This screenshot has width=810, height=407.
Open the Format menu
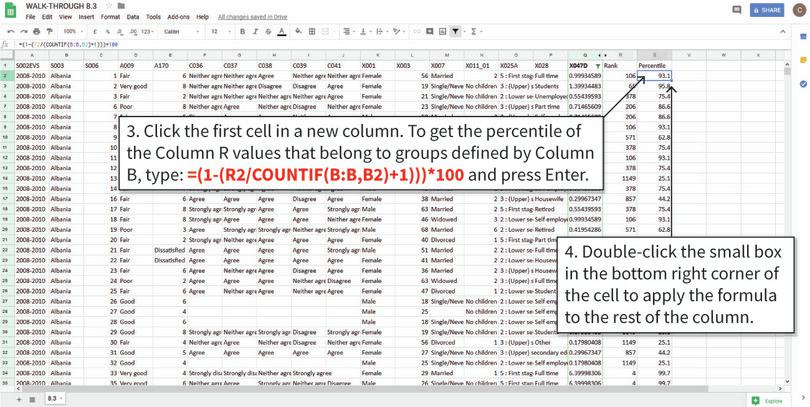click(x=110, y=17)
